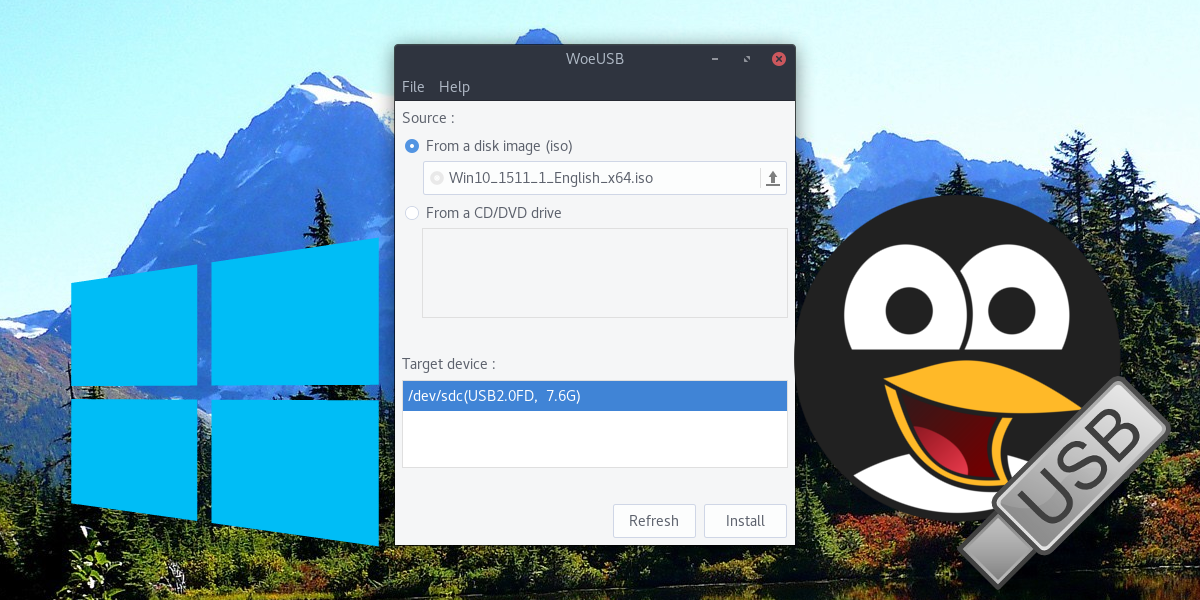Open the Help menu
Image resolution: width=1200 pixels, height=600 pixels.
[x=454, y=87]
